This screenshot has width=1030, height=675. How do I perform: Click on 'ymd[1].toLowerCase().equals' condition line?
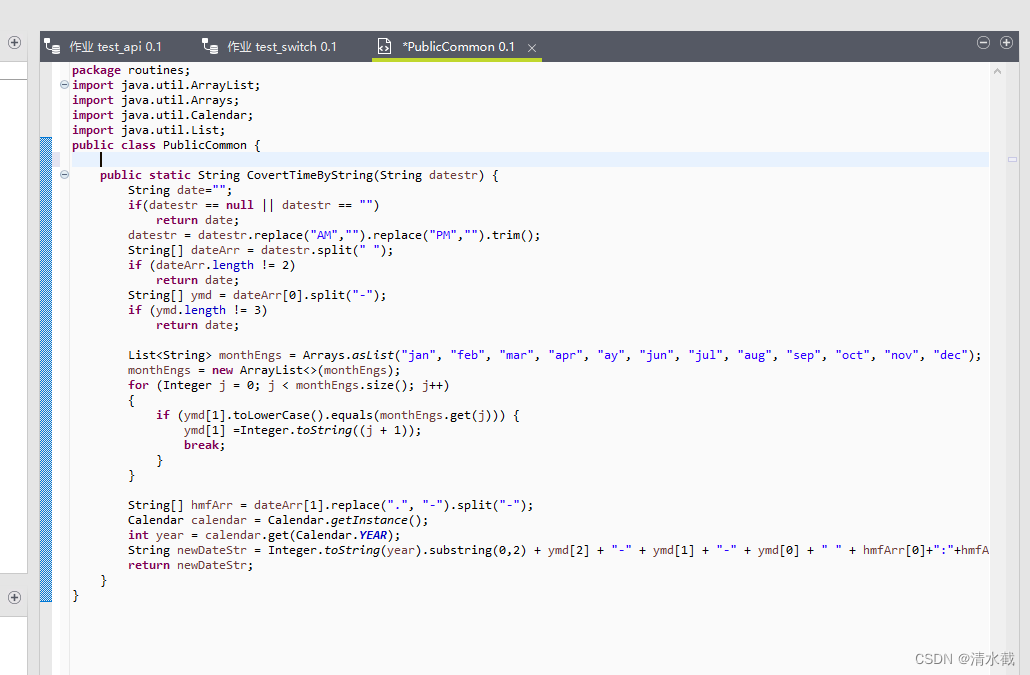click(x=338, y=416)
